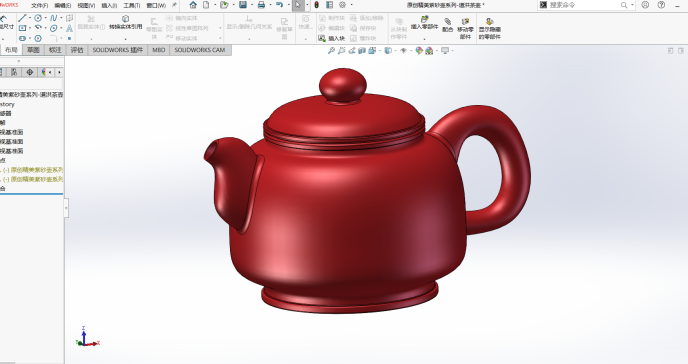This screenshot has width=688, height=364.
Task: Go to the Home welcome icon
Action: [x=193, y=5]
